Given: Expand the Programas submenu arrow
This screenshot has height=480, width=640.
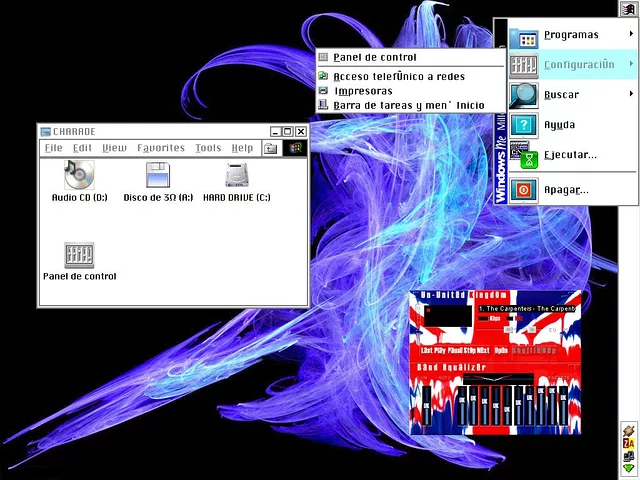Looking at the screenshot, I should tap(631, 33).
